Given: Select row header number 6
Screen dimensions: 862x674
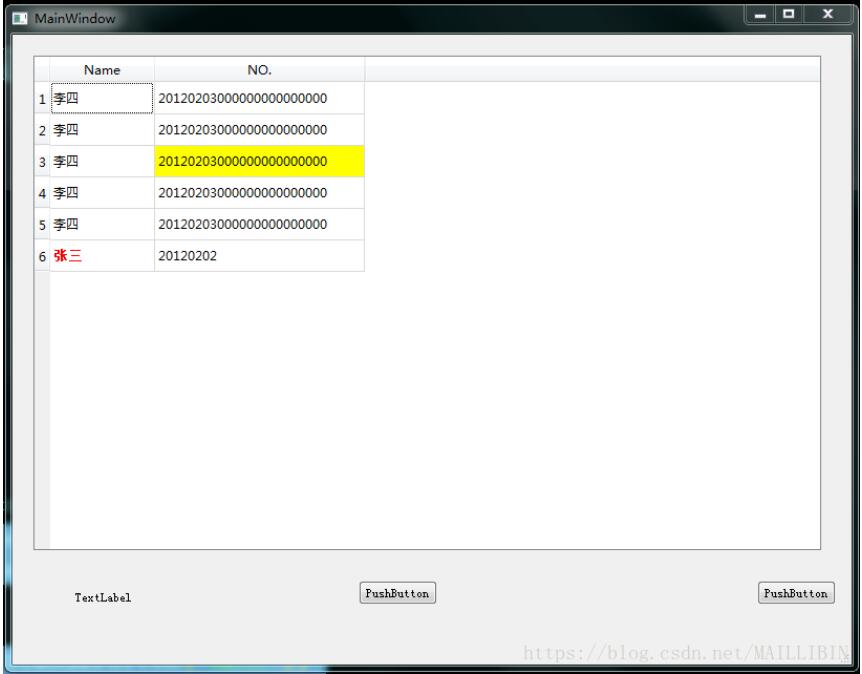Looking at the screenshot, I should (42, 256).
